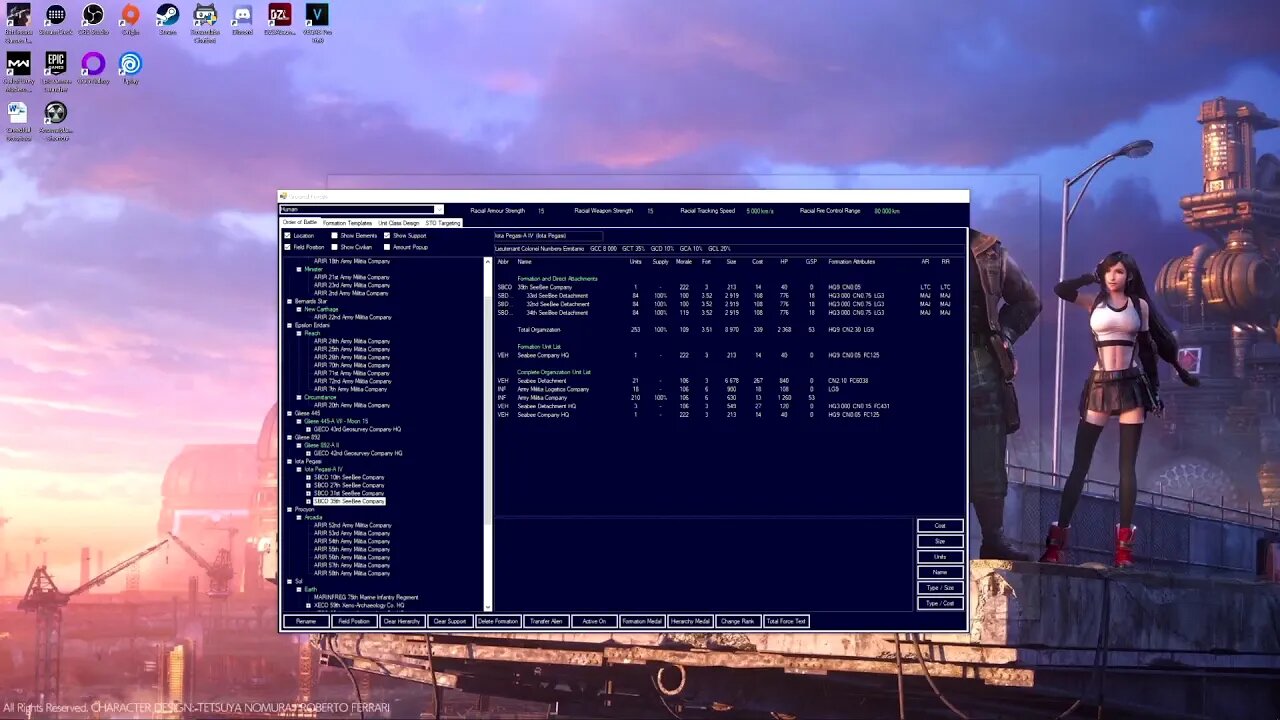Click the Delete Formation button

tap(498, 621)
